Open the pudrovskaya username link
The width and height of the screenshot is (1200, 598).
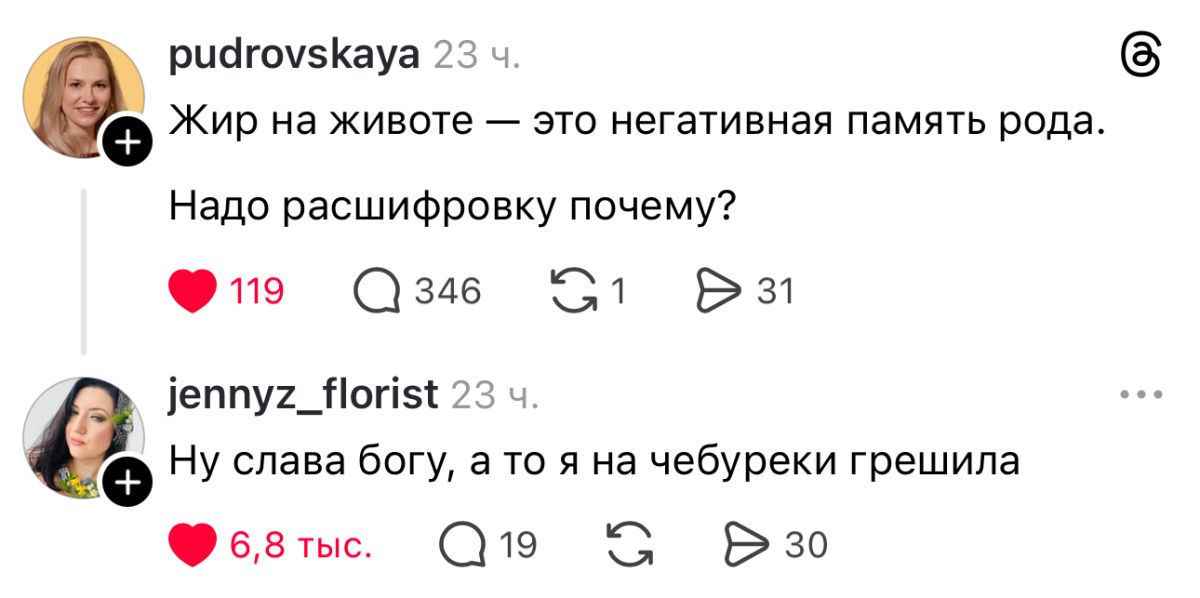[x=295, y=55]
